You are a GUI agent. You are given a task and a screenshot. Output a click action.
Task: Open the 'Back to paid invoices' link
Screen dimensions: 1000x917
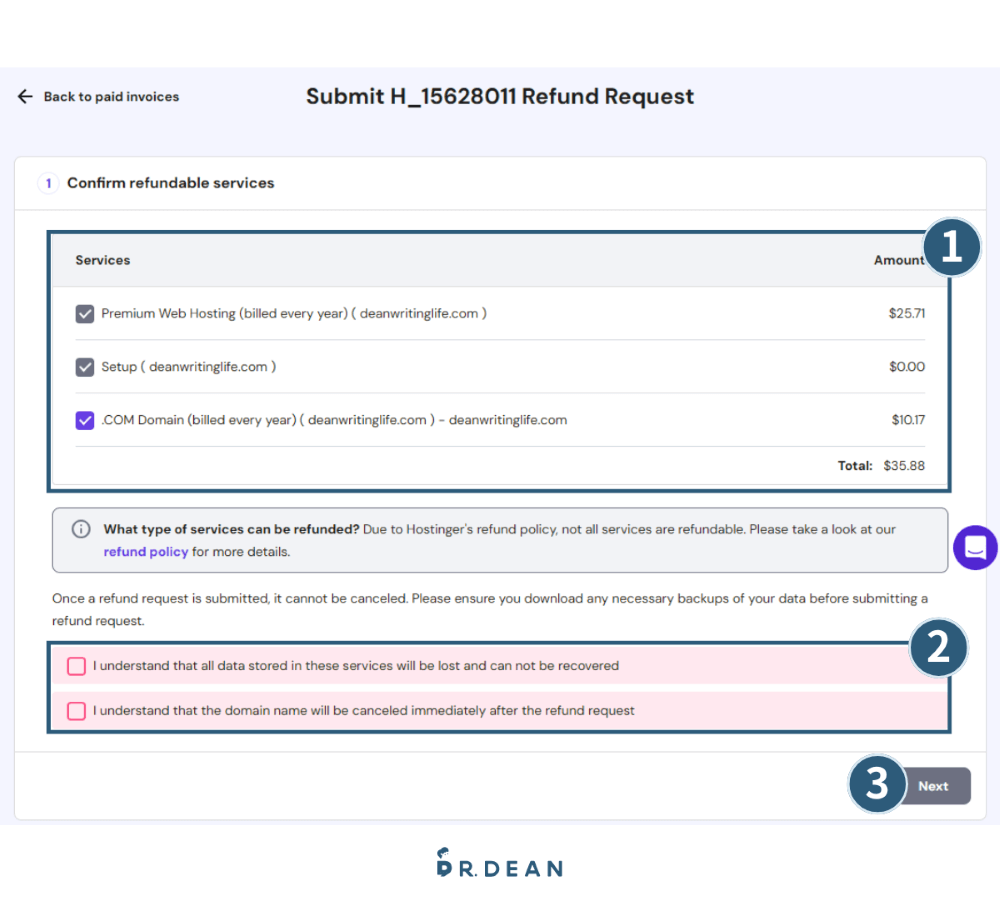(111, 97)
